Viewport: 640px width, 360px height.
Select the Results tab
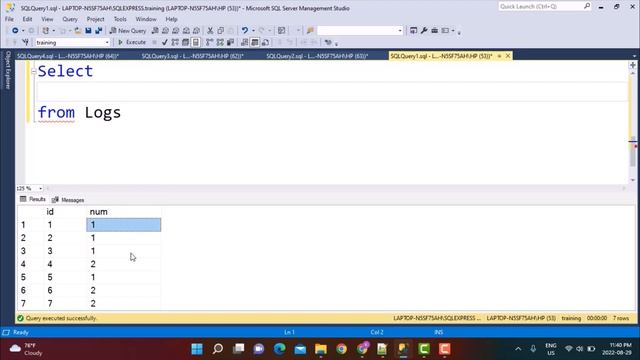tap(33, 199)
